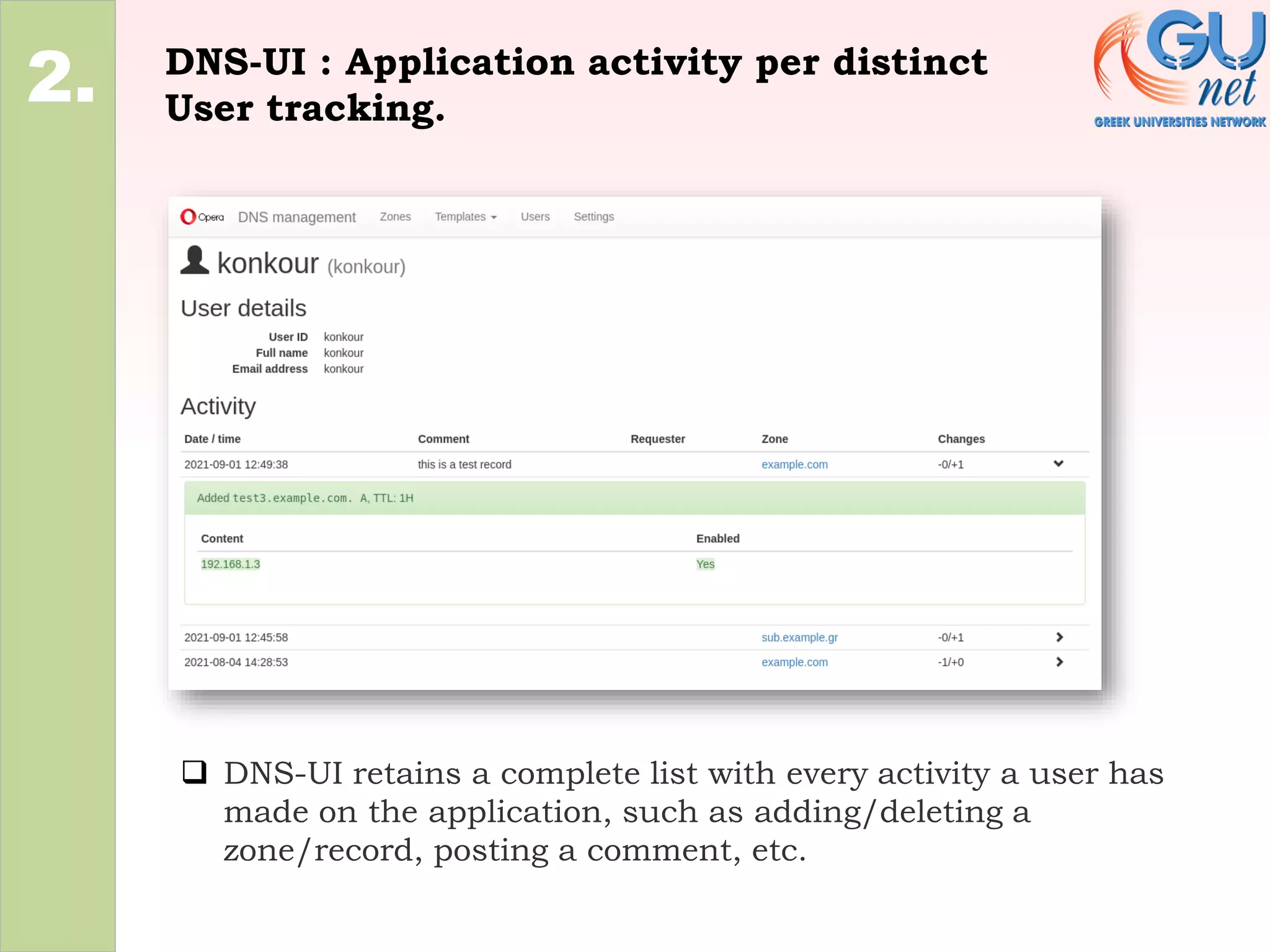Click the Comment column header

[443, 439]
